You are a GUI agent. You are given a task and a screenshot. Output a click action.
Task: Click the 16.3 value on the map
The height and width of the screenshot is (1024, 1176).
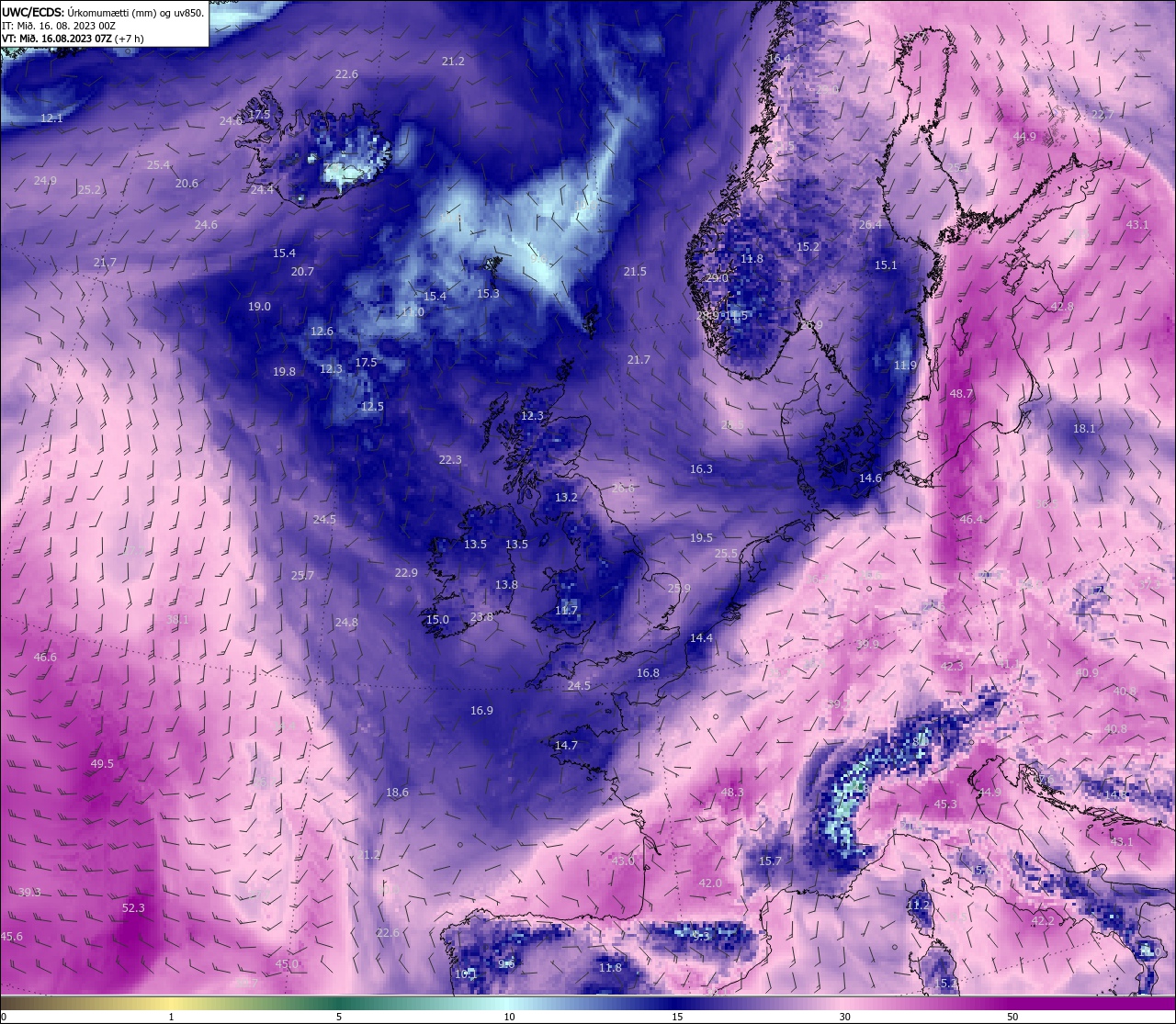click(701, 468)
